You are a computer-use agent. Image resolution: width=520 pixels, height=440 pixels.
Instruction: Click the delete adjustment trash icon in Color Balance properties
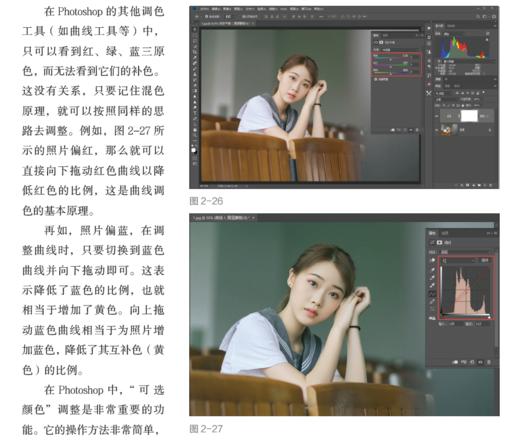click(x=417, y=130)
